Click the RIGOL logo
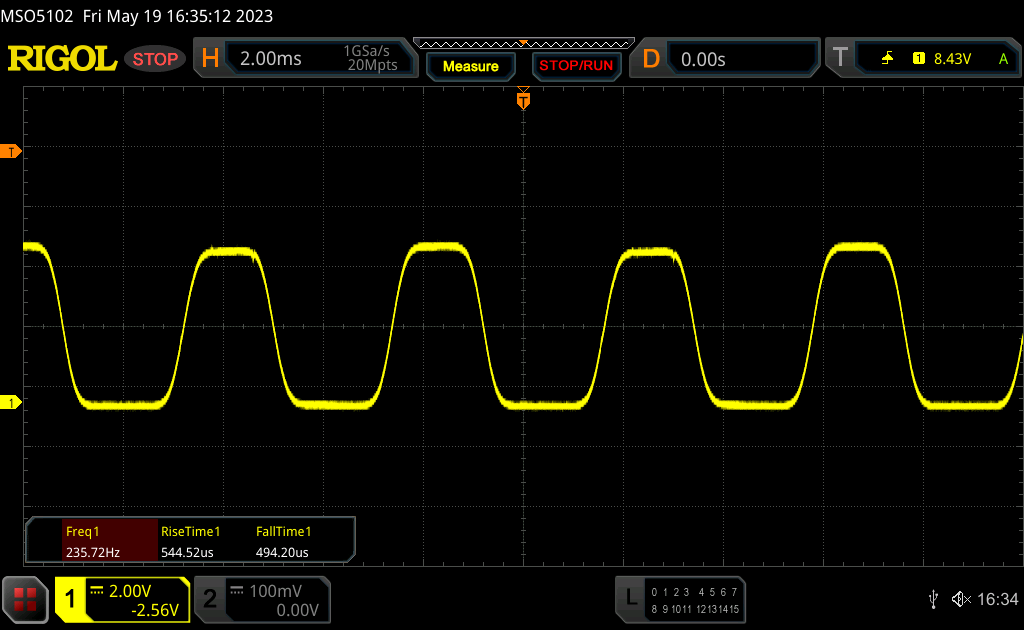Image resolution: width=1024 pixels, height=630 pixels. pyautogui.click(x=62, y=59)
